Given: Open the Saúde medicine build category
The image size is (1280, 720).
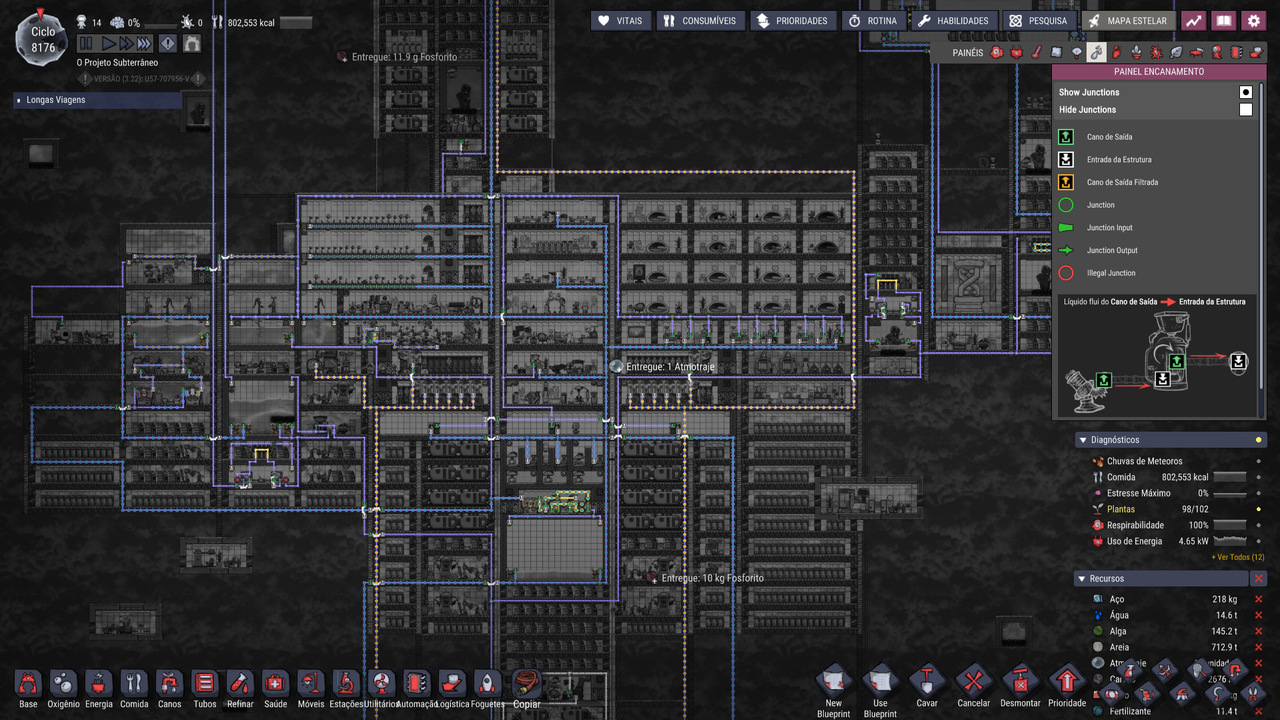Looking at the screenshot, I should [275, 688].
